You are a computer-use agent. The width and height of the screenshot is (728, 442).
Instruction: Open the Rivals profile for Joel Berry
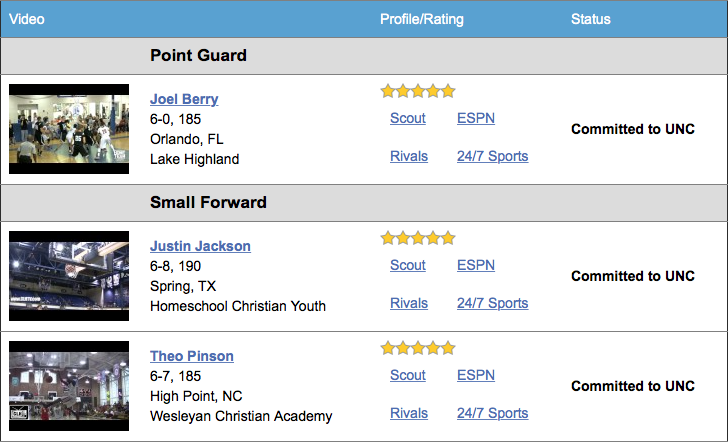click(409, 156)
